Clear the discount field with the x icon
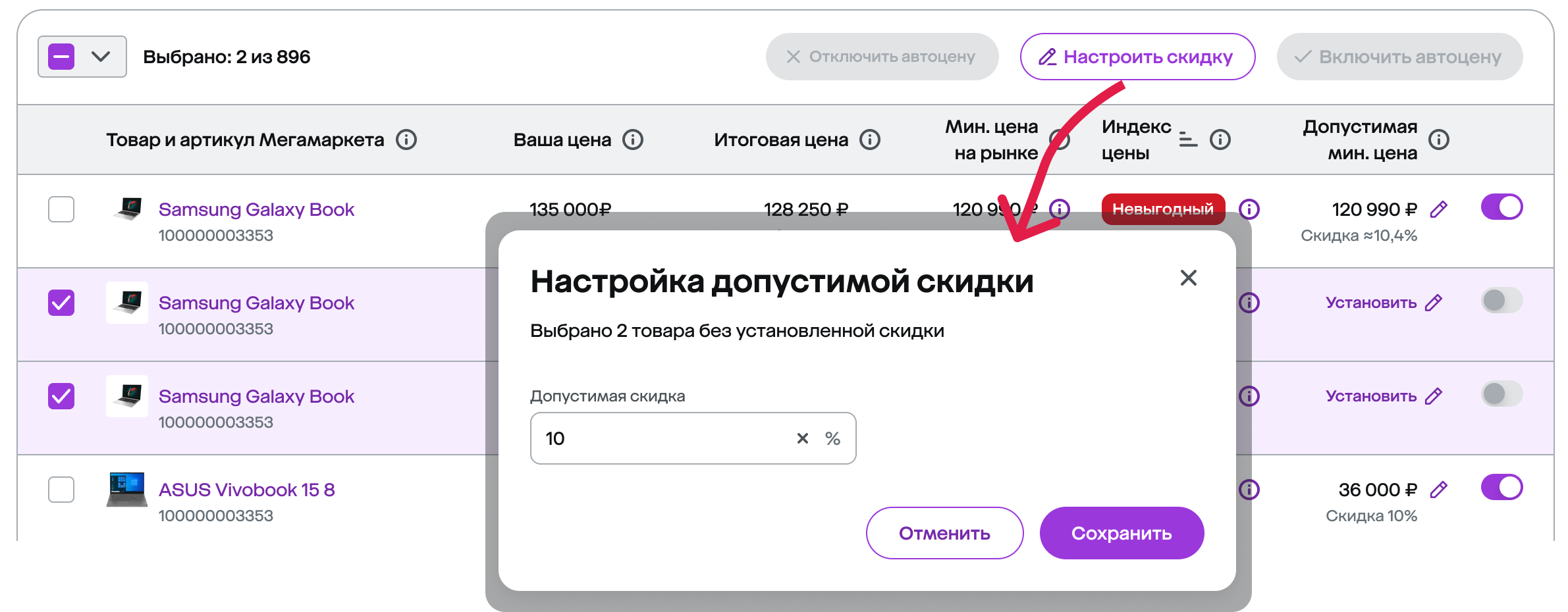Image resolution: width=1568 pixels, height=612 pixels. (802, 438)
